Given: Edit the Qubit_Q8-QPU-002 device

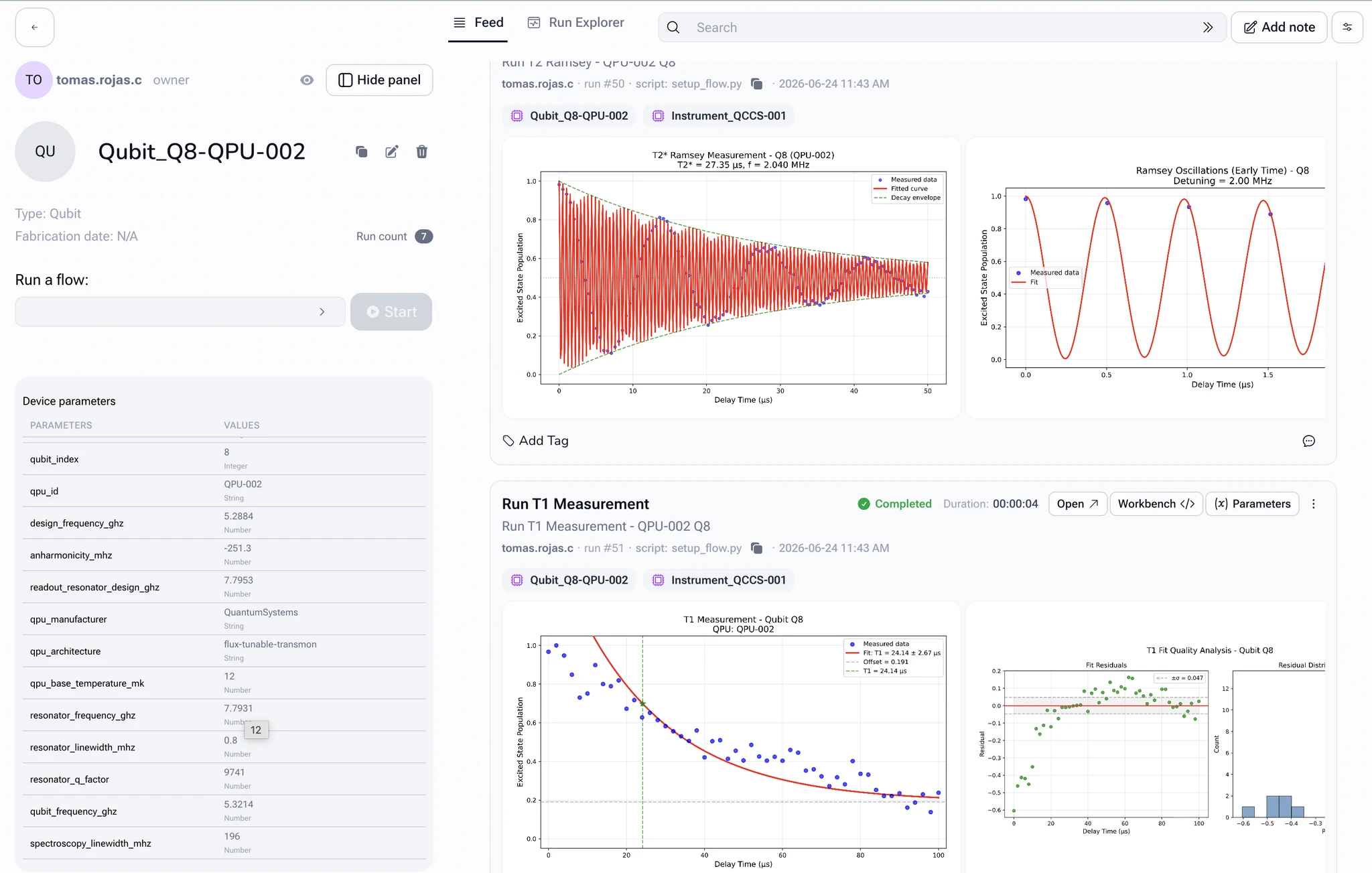Looking at the screenshot, I should tap(392, 151).
